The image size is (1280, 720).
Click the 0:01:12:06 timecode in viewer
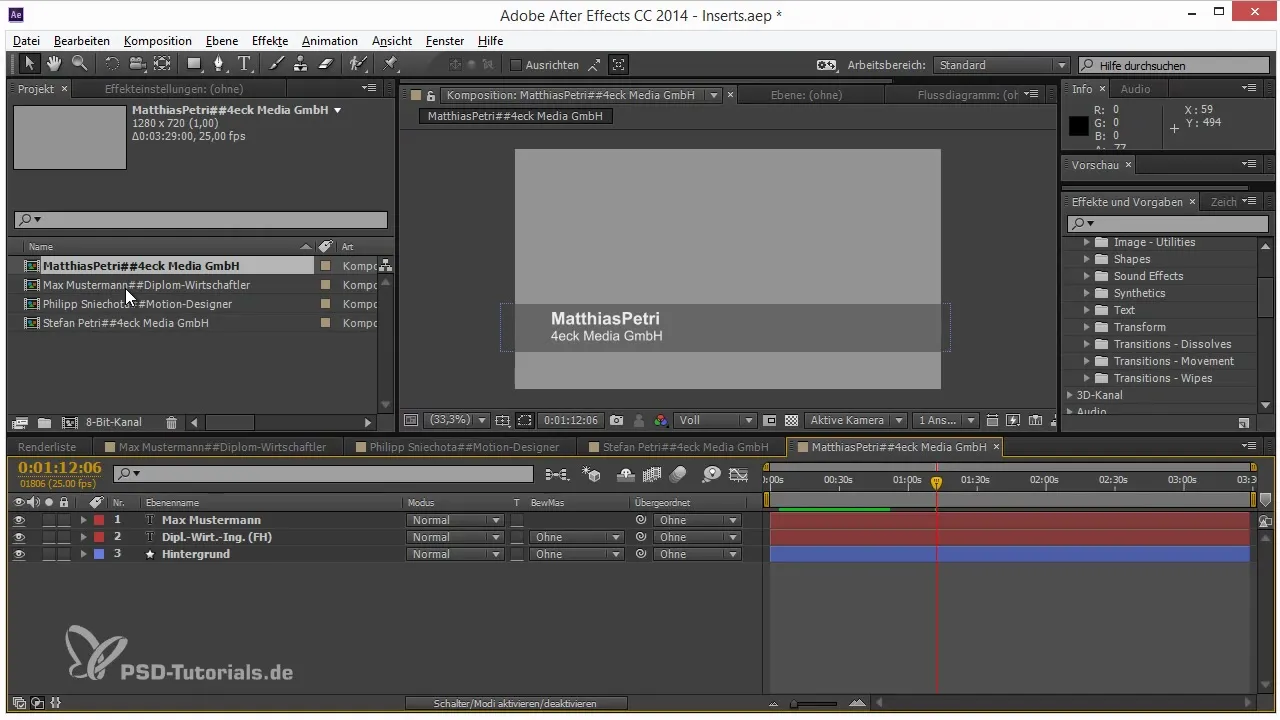571,421
